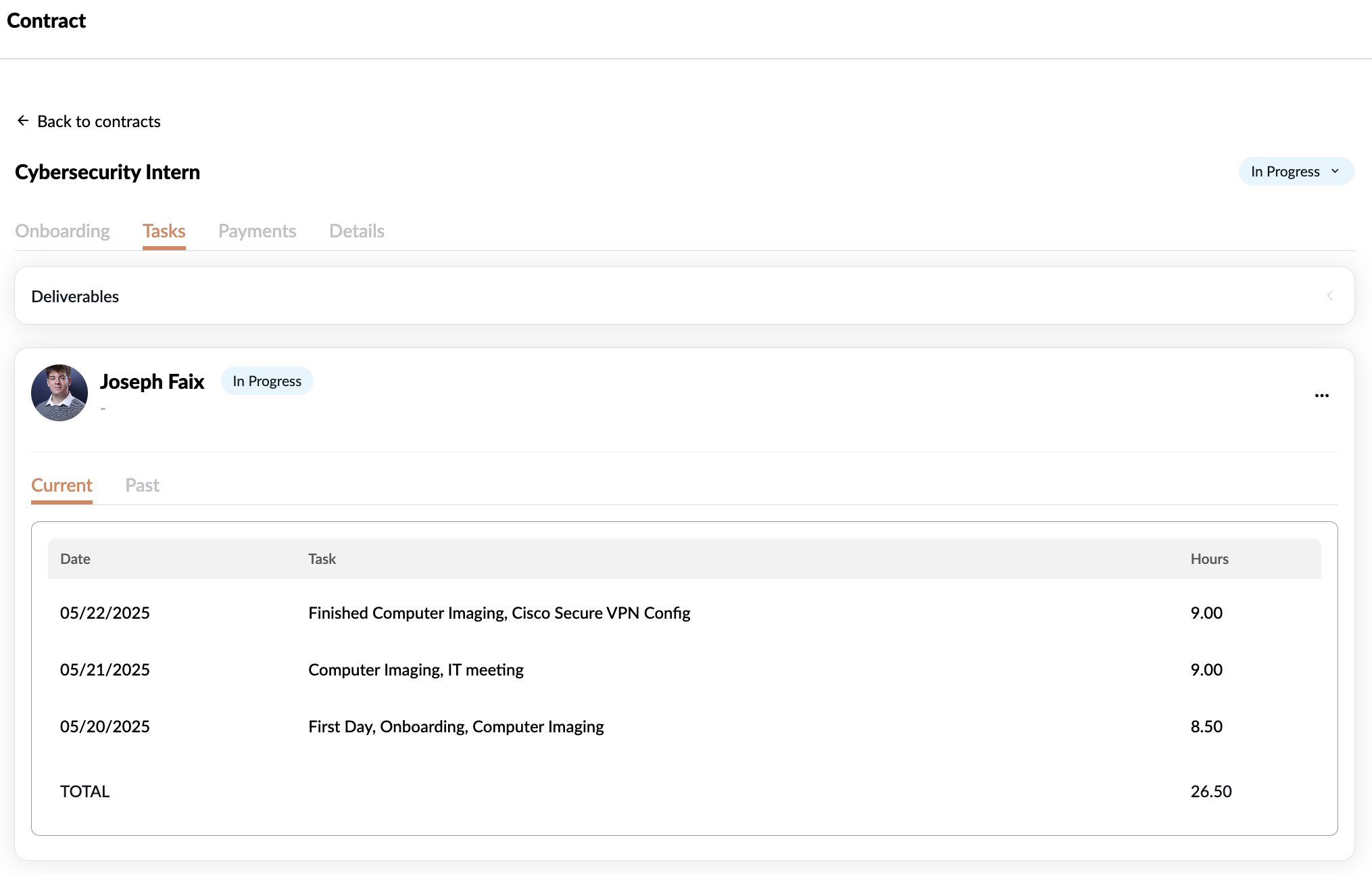
Task: Open the contract In Progress status dropdown
Action: [1285, 172]
